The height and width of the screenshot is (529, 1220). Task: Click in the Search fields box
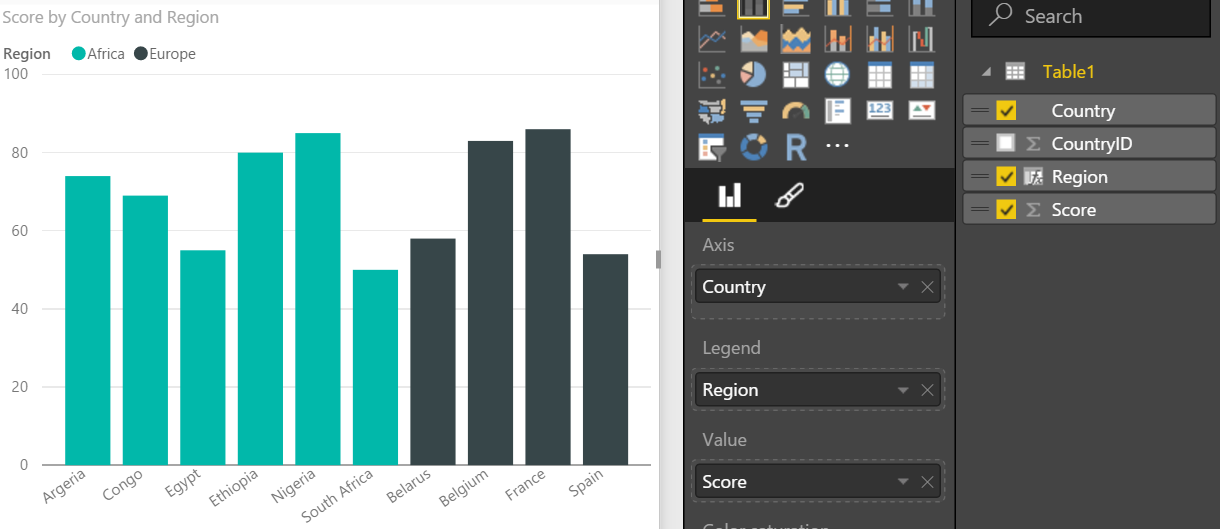(x=1090, y=16)
